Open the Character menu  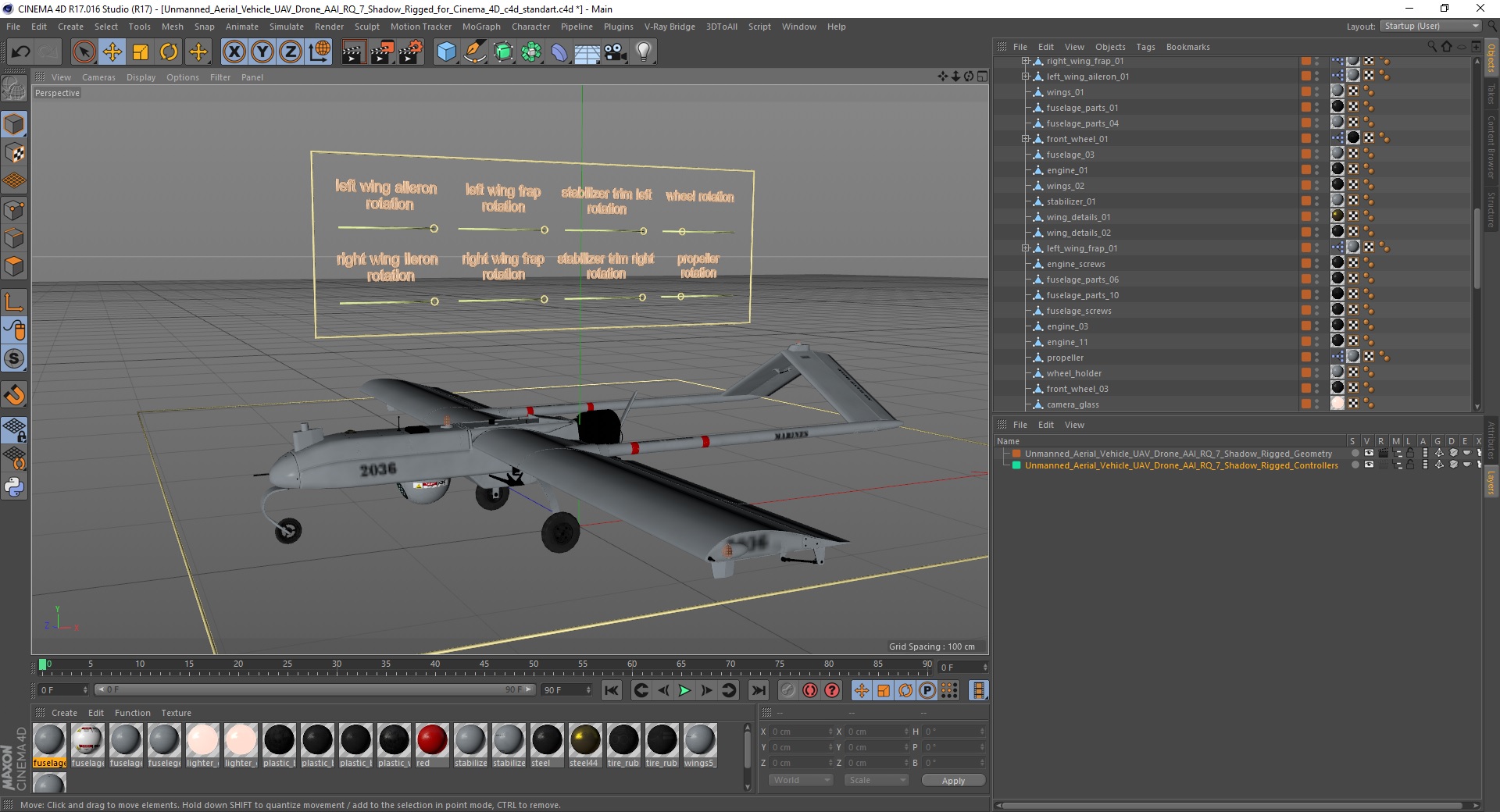(x=530, y=27)
